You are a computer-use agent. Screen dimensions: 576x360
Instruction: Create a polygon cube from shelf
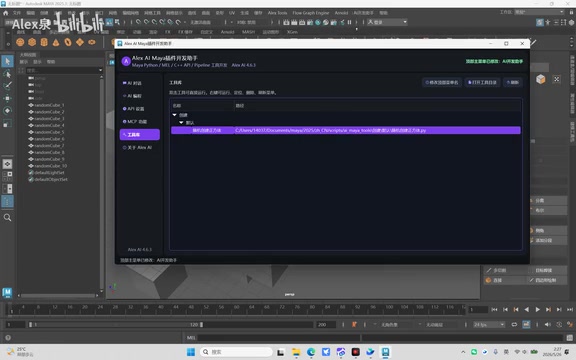tap(32, 42)
